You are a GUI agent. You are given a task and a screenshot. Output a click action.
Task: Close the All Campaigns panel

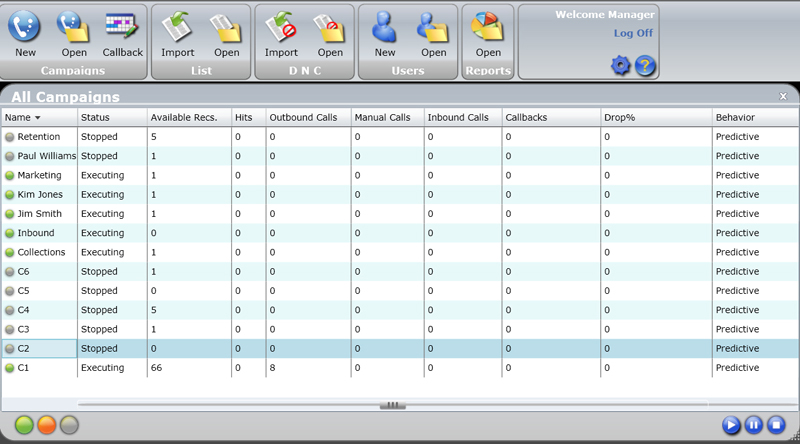coord(783,96)
